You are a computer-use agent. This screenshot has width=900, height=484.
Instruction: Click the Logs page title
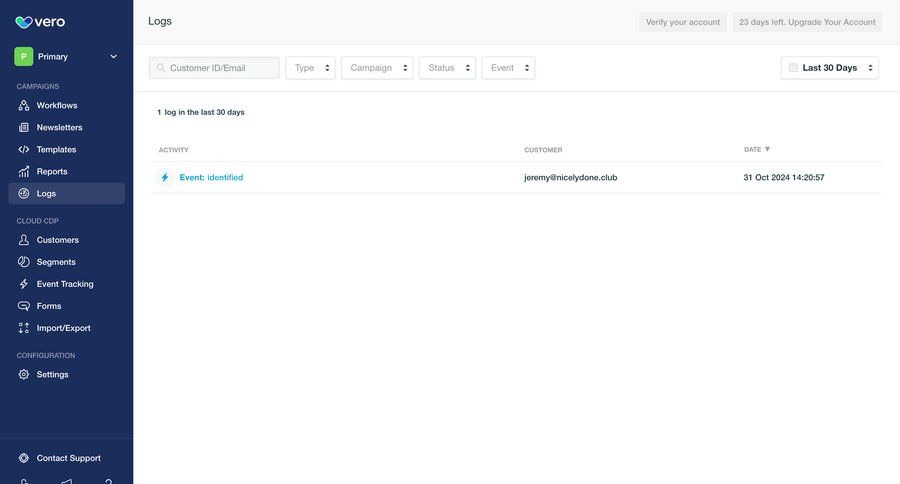coord(160,21)
